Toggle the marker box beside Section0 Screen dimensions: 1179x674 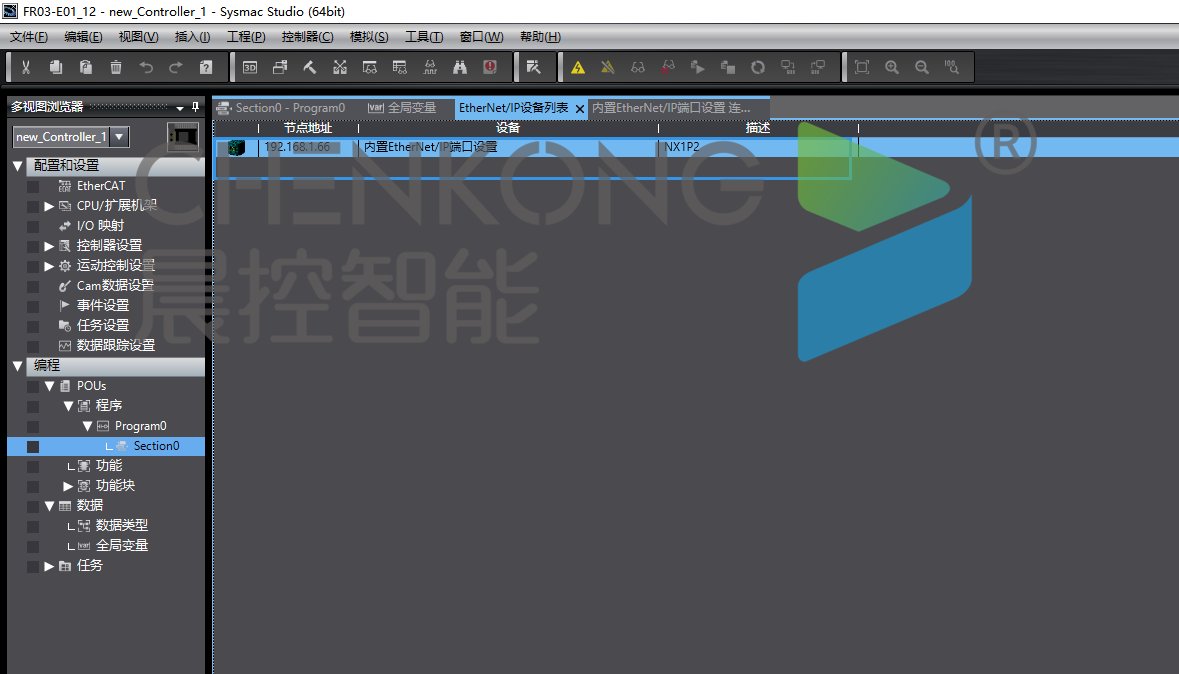33,446
